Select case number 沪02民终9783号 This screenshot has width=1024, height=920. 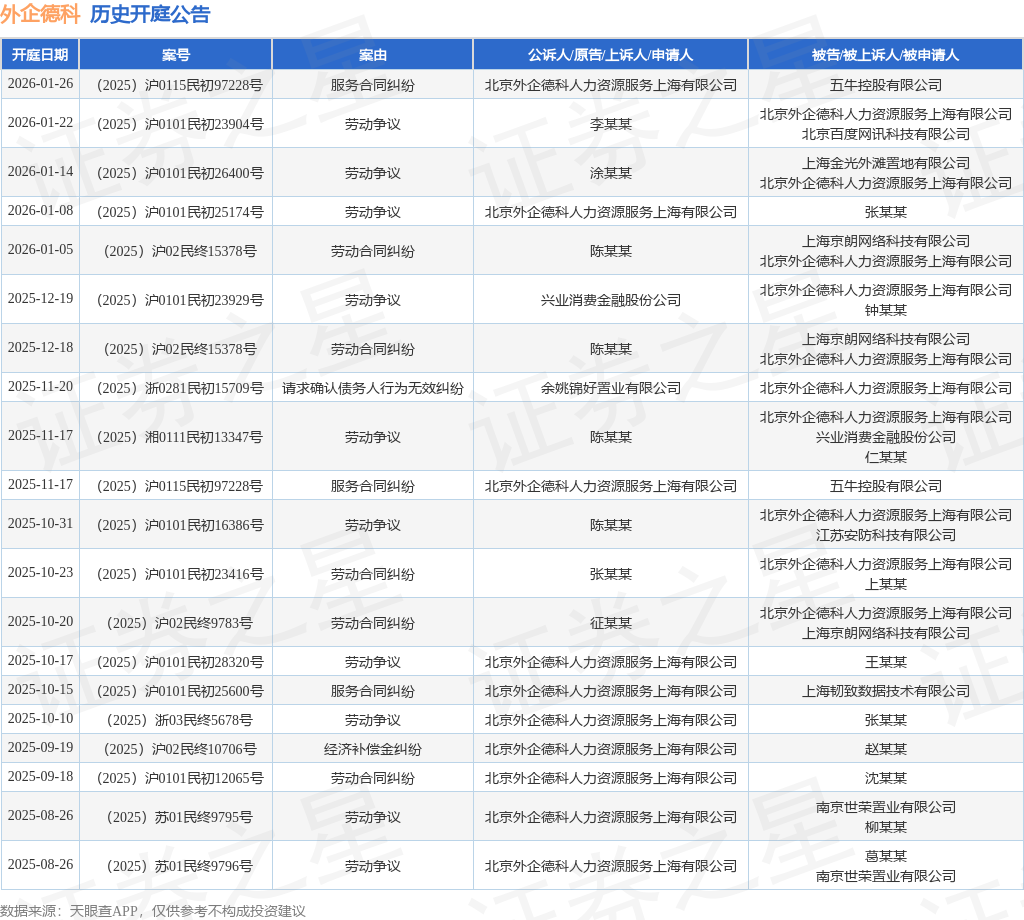(x=180, y=624)
